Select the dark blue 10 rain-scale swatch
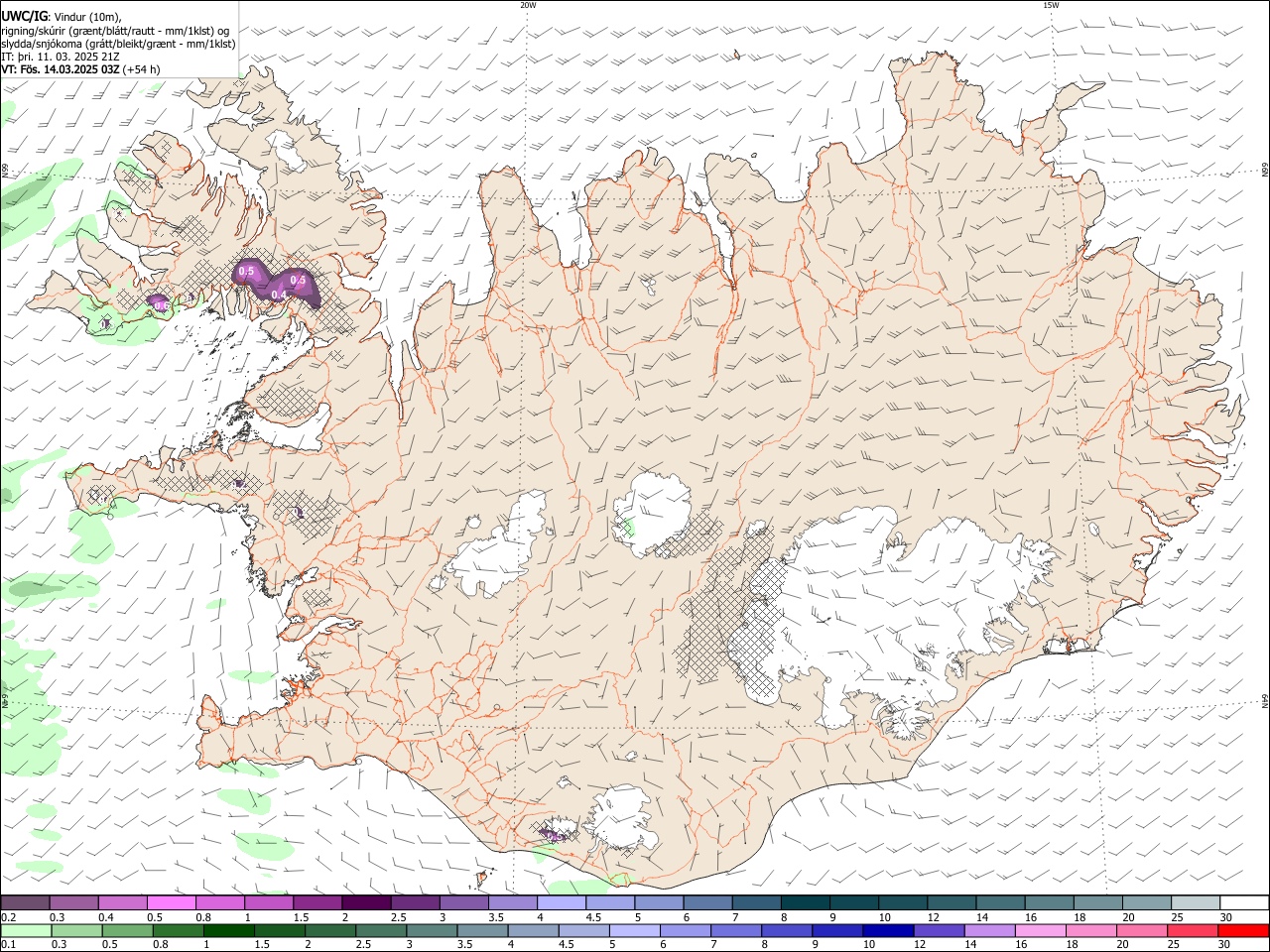 887,930
